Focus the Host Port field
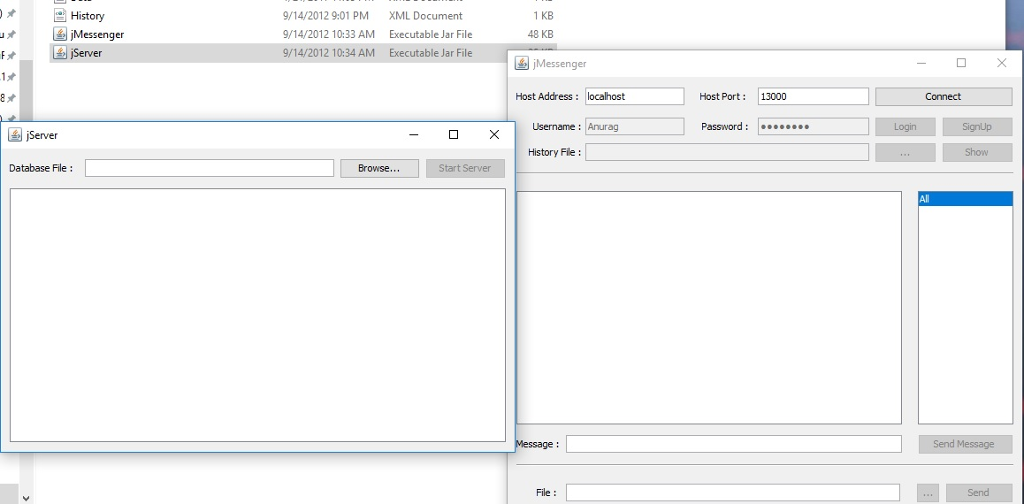 [x=813, y=96]
